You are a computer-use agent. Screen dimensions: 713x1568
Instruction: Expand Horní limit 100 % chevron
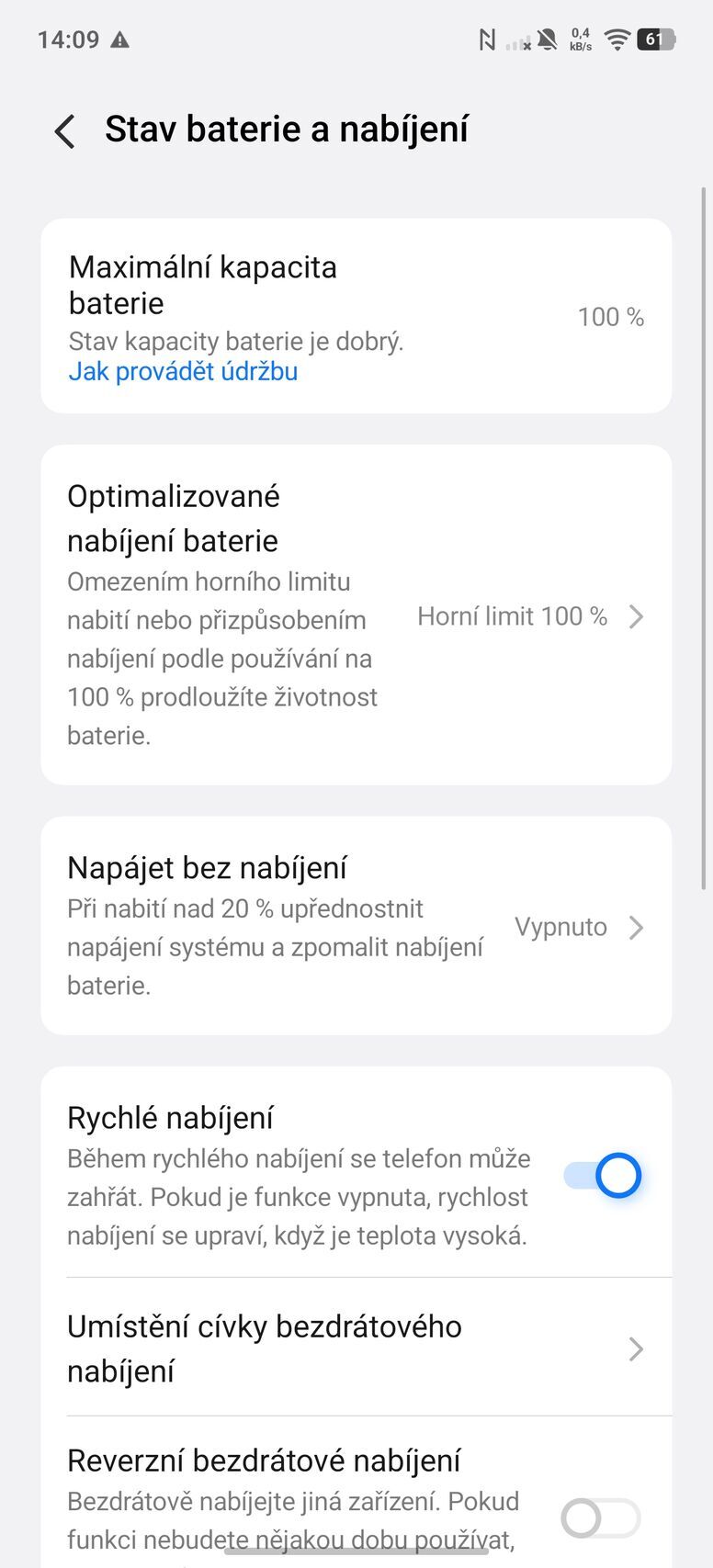(x=636, y=616)
